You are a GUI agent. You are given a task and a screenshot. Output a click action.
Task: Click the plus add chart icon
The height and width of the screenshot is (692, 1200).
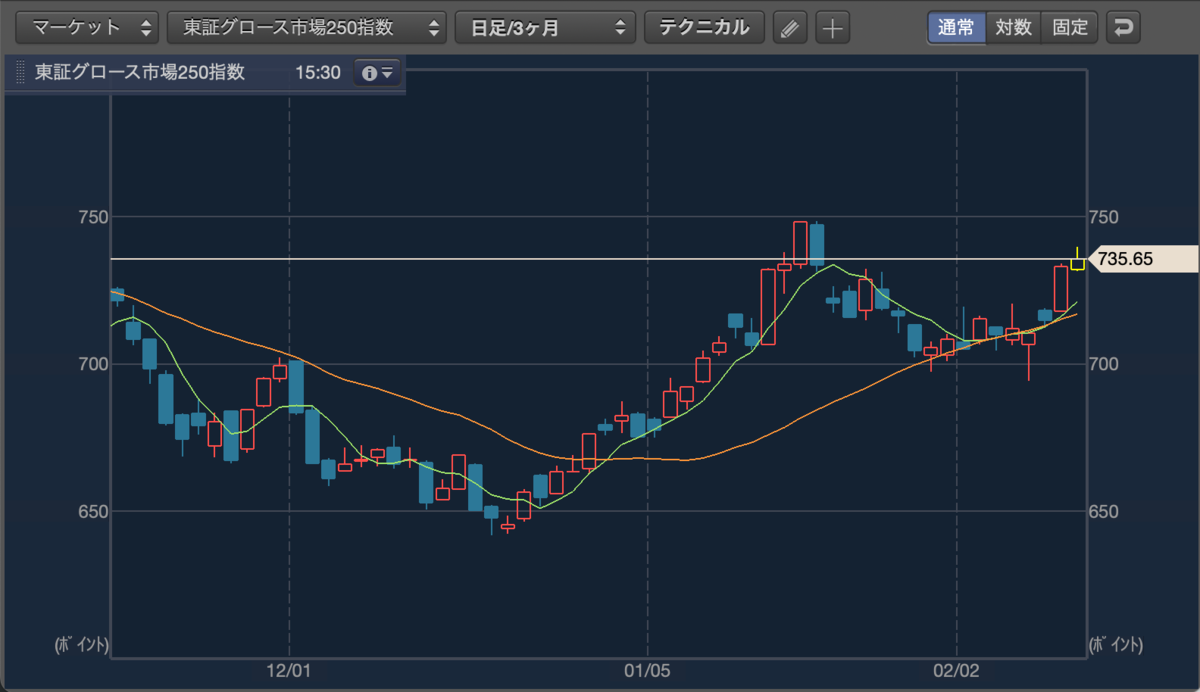tap(832, 27)
